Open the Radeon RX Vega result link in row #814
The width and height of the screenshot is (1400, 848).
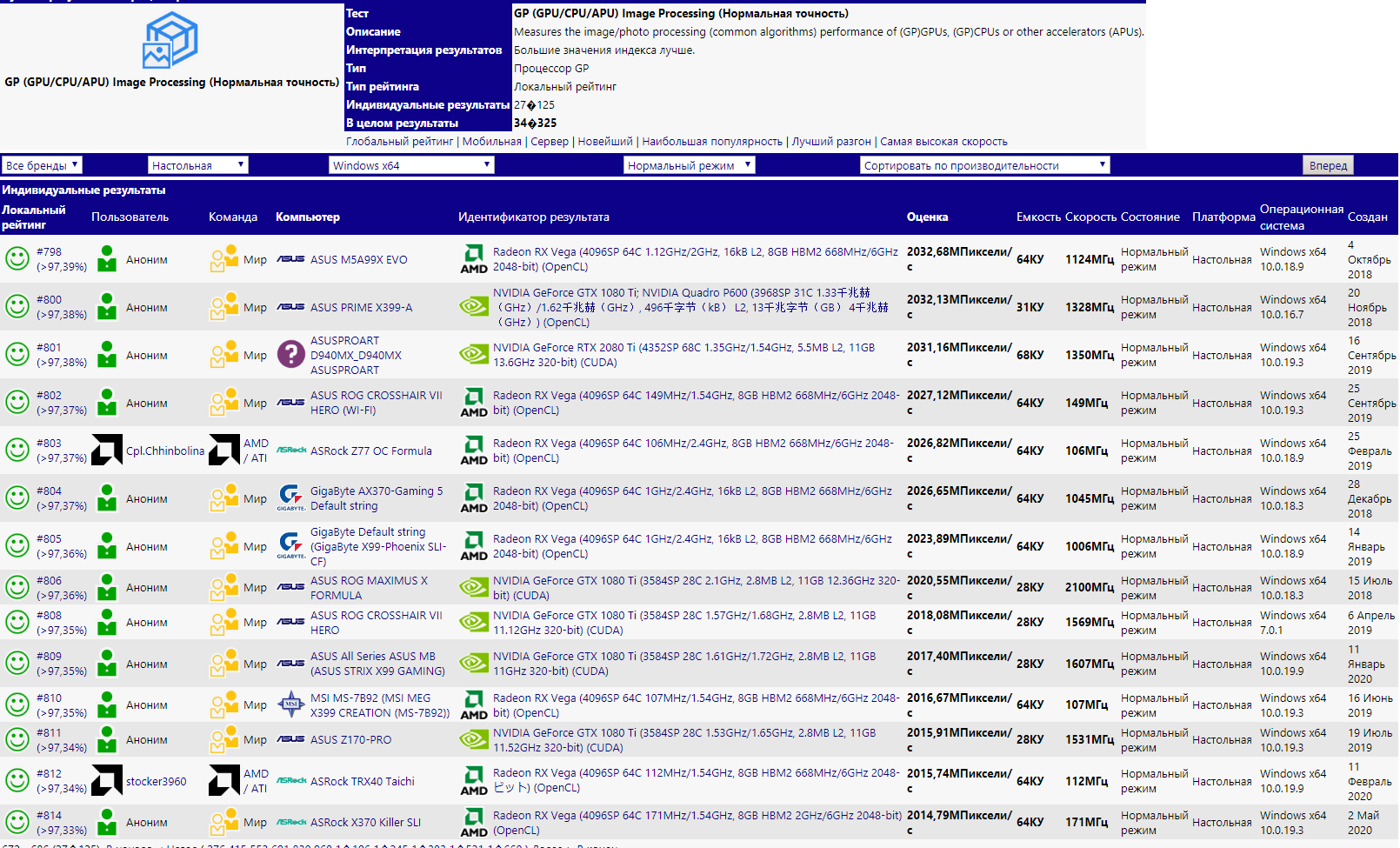pyautogui.click(x=697, y=823)
